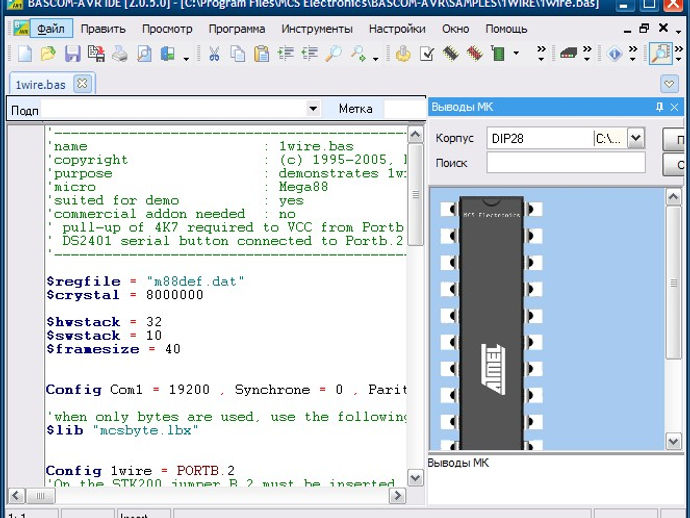Viewport: 690px width, 518px height.
Task: Open dropdown arrow next to find-next icon
Action: tap(375, 59)
